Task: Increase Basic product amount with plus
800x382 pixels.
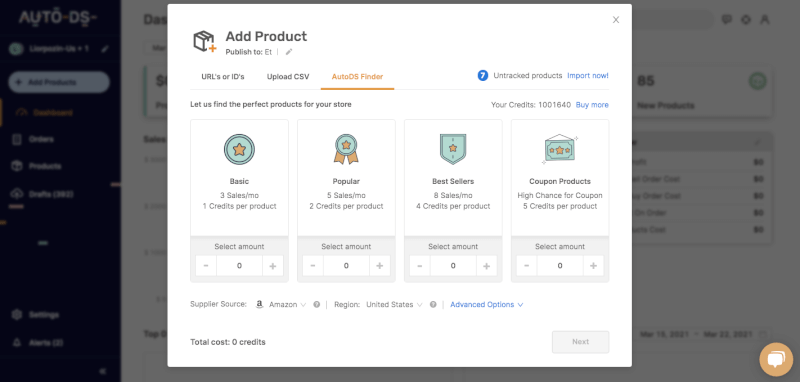Action: tap(272, 266)
